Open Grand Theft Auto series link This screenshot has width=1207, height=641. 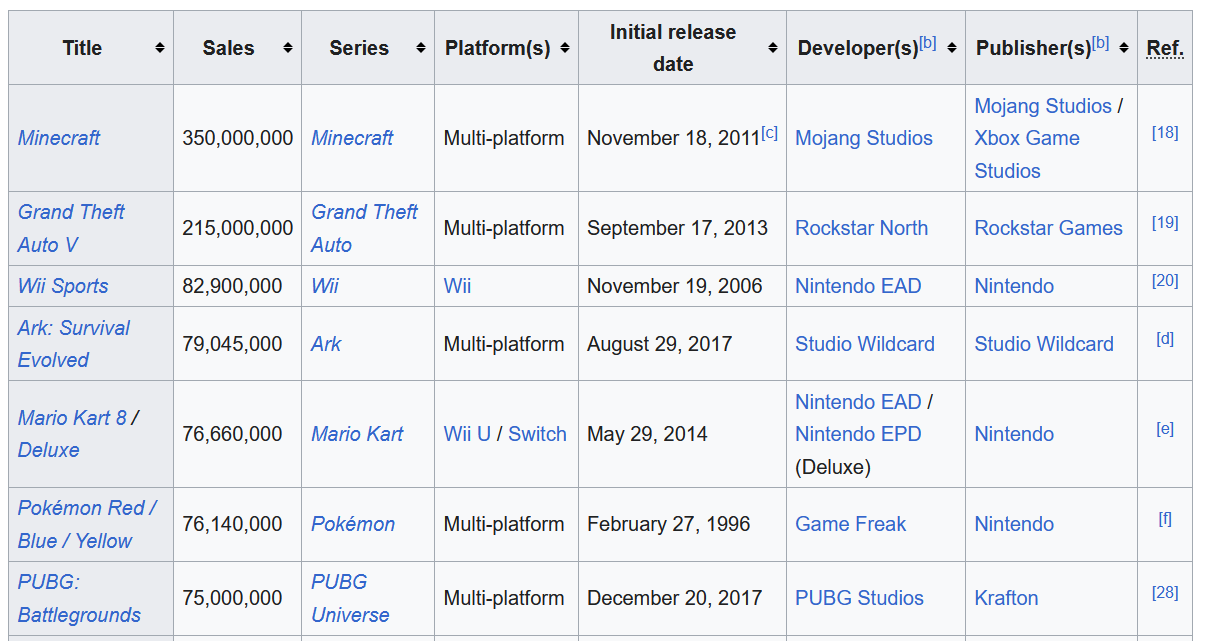pos(364,228)
